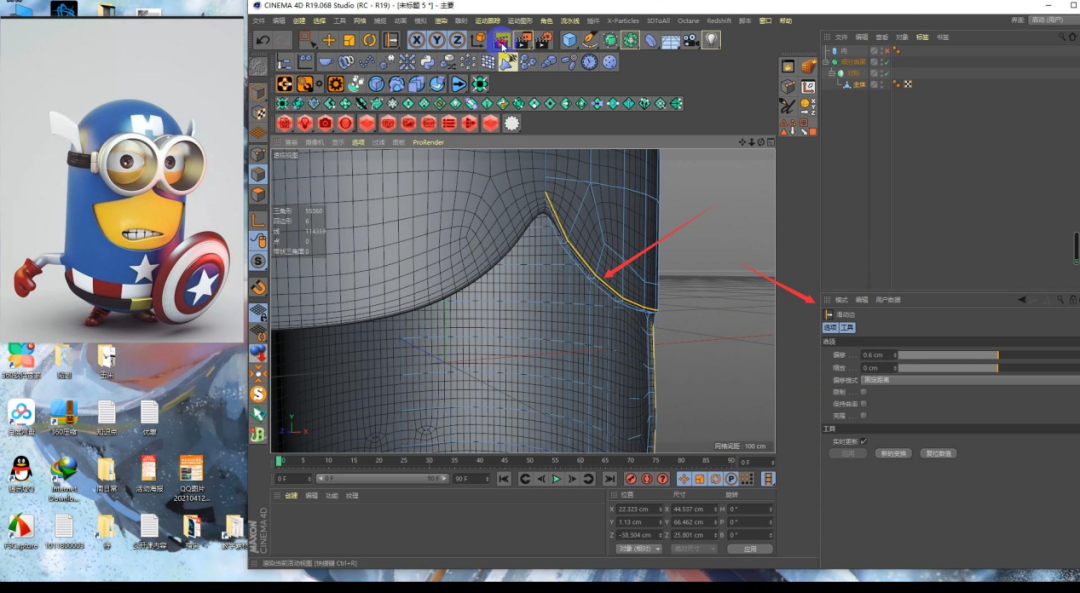The height and width of the screenshot is (593, 1080).
Task: Switch to the 工具 tab in attributes panel
Action: (x=847, y=328)
